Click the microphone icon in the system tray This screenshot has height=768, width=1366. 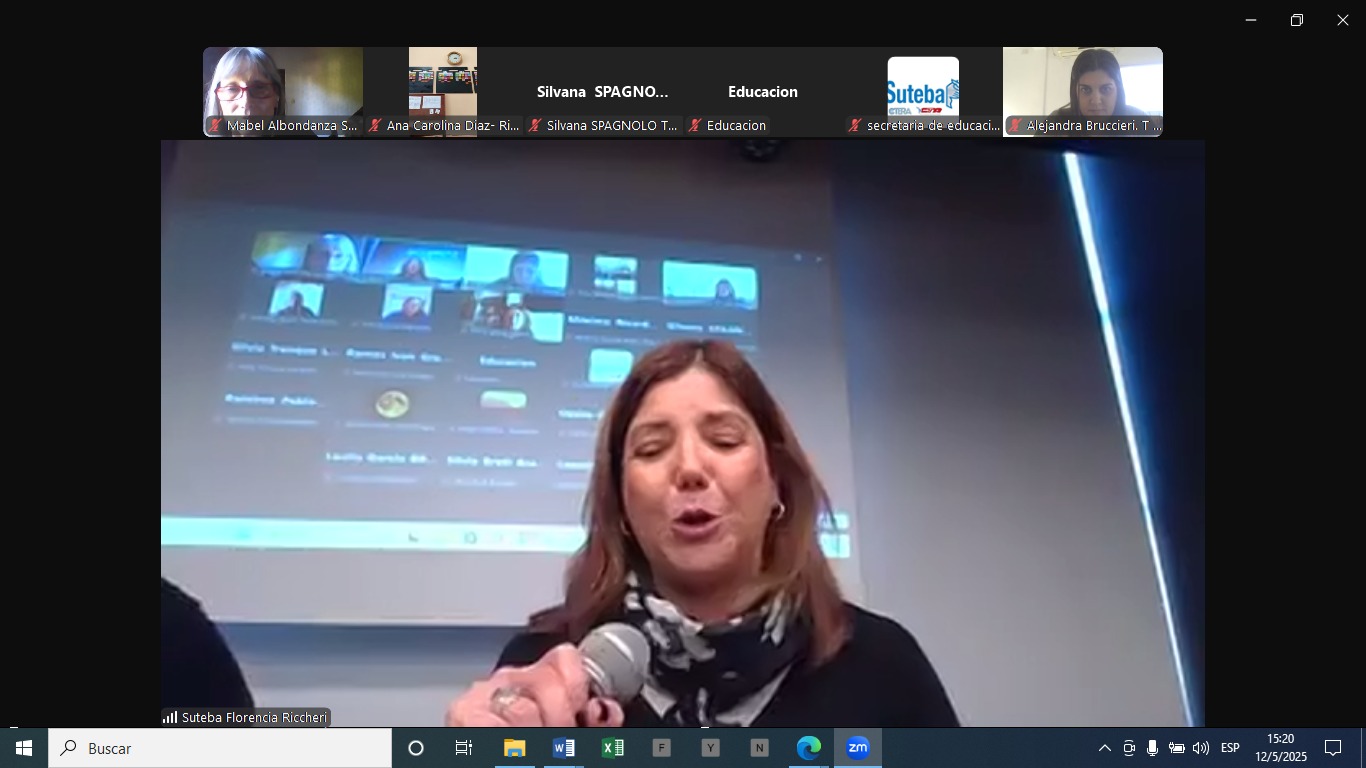[1152, 748]
